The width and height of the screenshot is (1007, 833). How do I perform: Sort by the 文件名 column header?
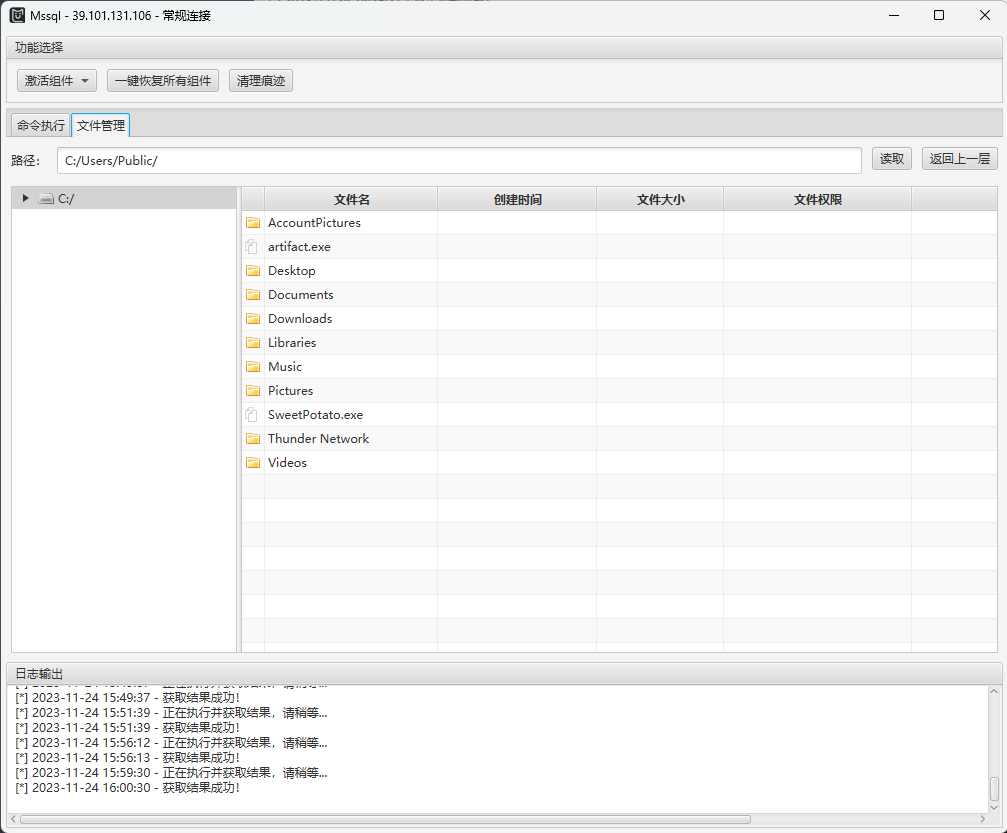click(x=351, y=199)
